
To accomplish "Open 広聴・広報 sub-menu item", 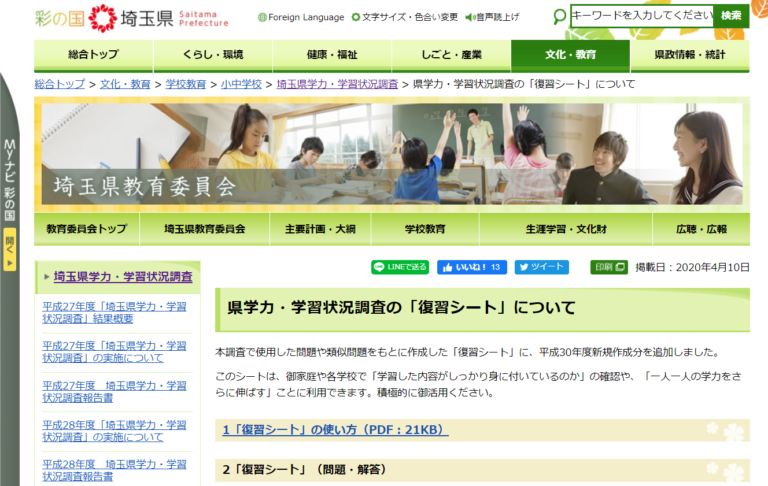I will tap(701, 229).
